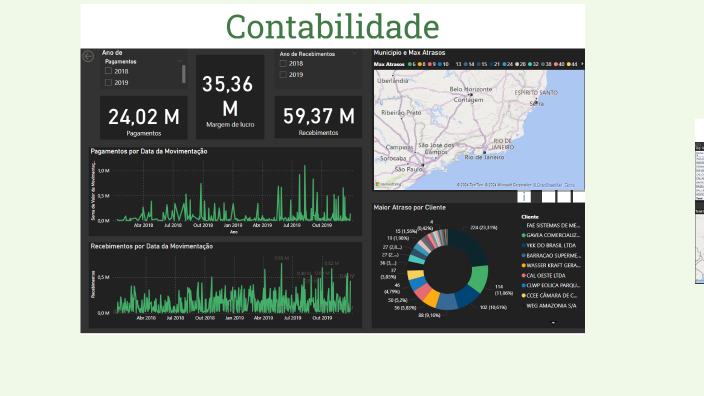Click the 224 (23,31%) donut segment
The height and width of the screenshot is (396, 704).
471,245
